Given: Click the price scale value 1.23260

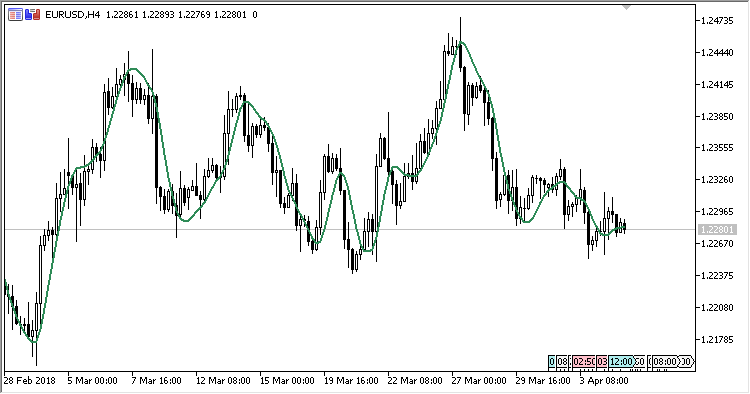Looking at the screenshot, I should coord(717,180).
